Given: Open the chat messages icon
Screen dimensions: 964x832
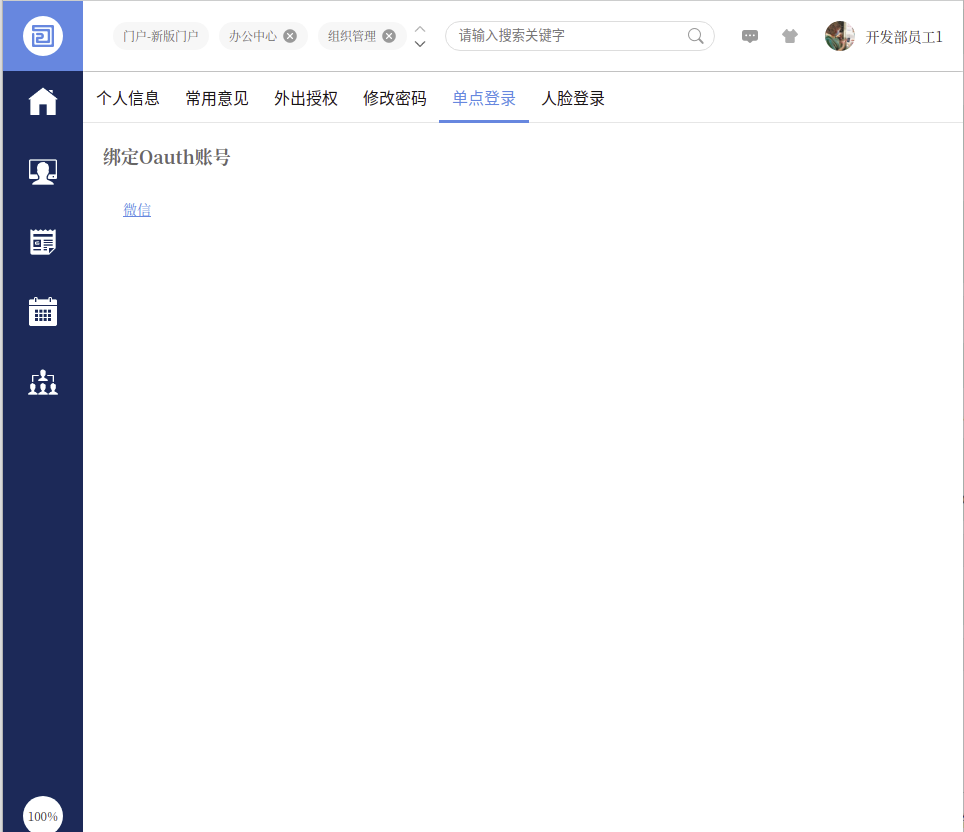Looking at the screenshot, I should (x=749, y=36).
